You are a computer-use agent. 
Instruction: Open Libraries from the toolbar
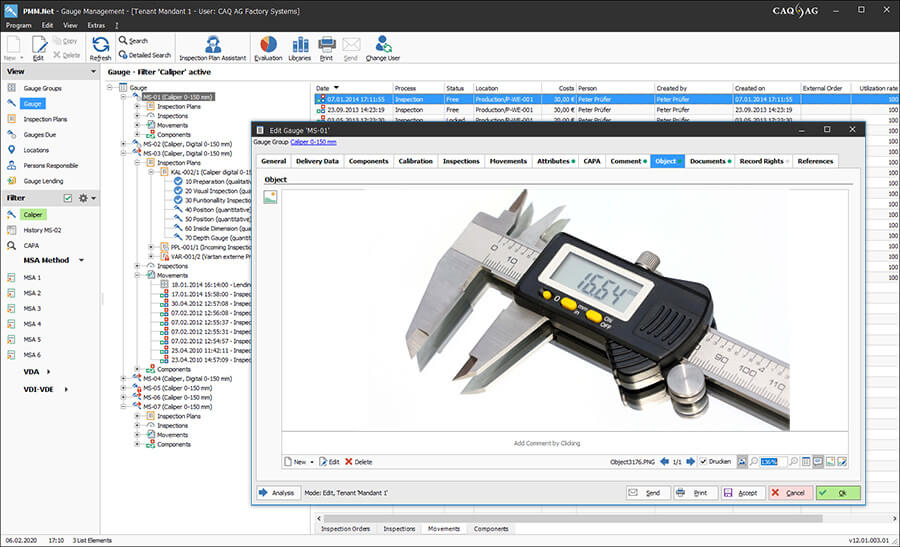pyautogui.click(x=300, y=48)
